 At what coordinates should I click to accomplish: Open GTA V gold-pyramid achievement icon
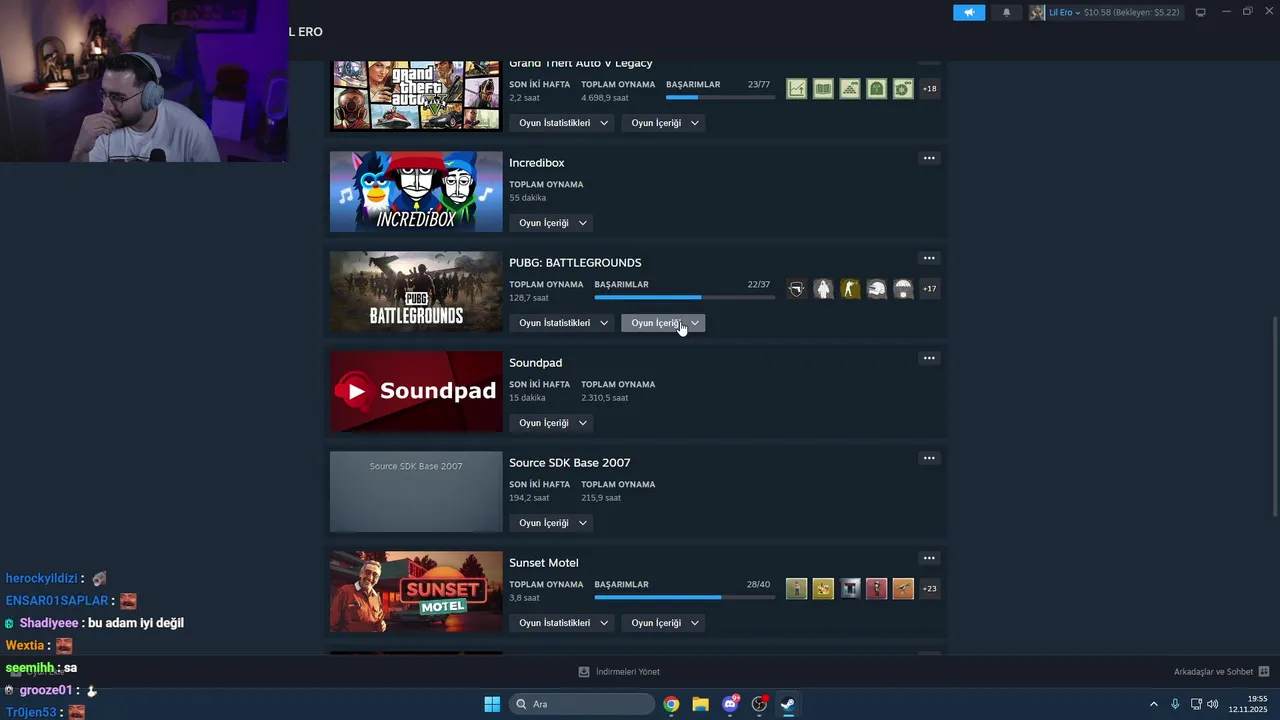850,89
